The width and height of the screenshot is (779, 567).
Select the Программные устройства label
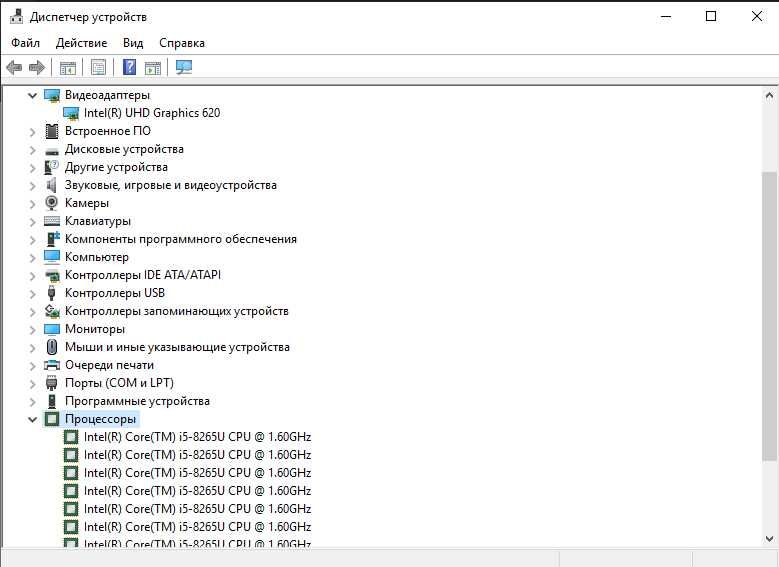point(138,401)
